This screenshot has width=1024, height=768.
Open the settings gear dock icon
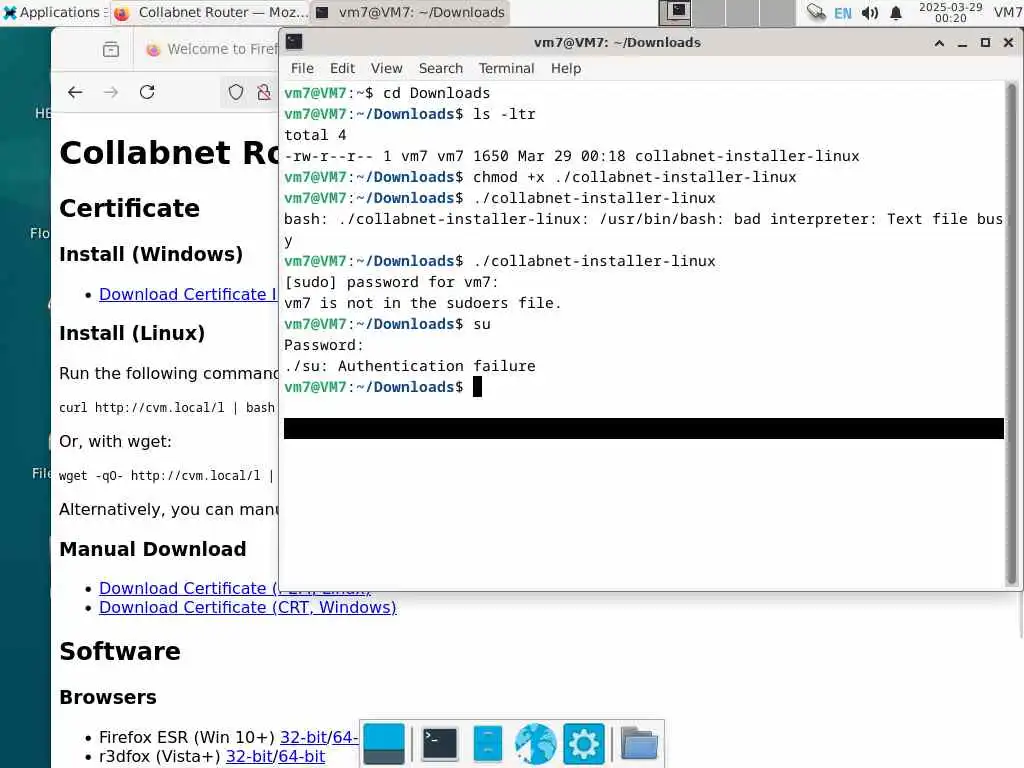584,744
